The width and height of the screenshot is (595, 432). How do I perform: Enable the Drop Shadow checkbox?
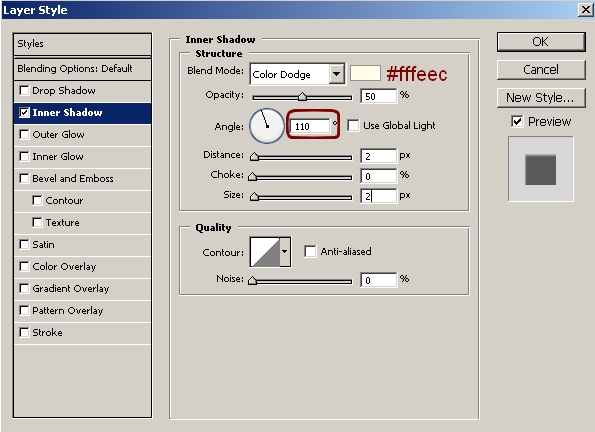[x=24, y=90]
